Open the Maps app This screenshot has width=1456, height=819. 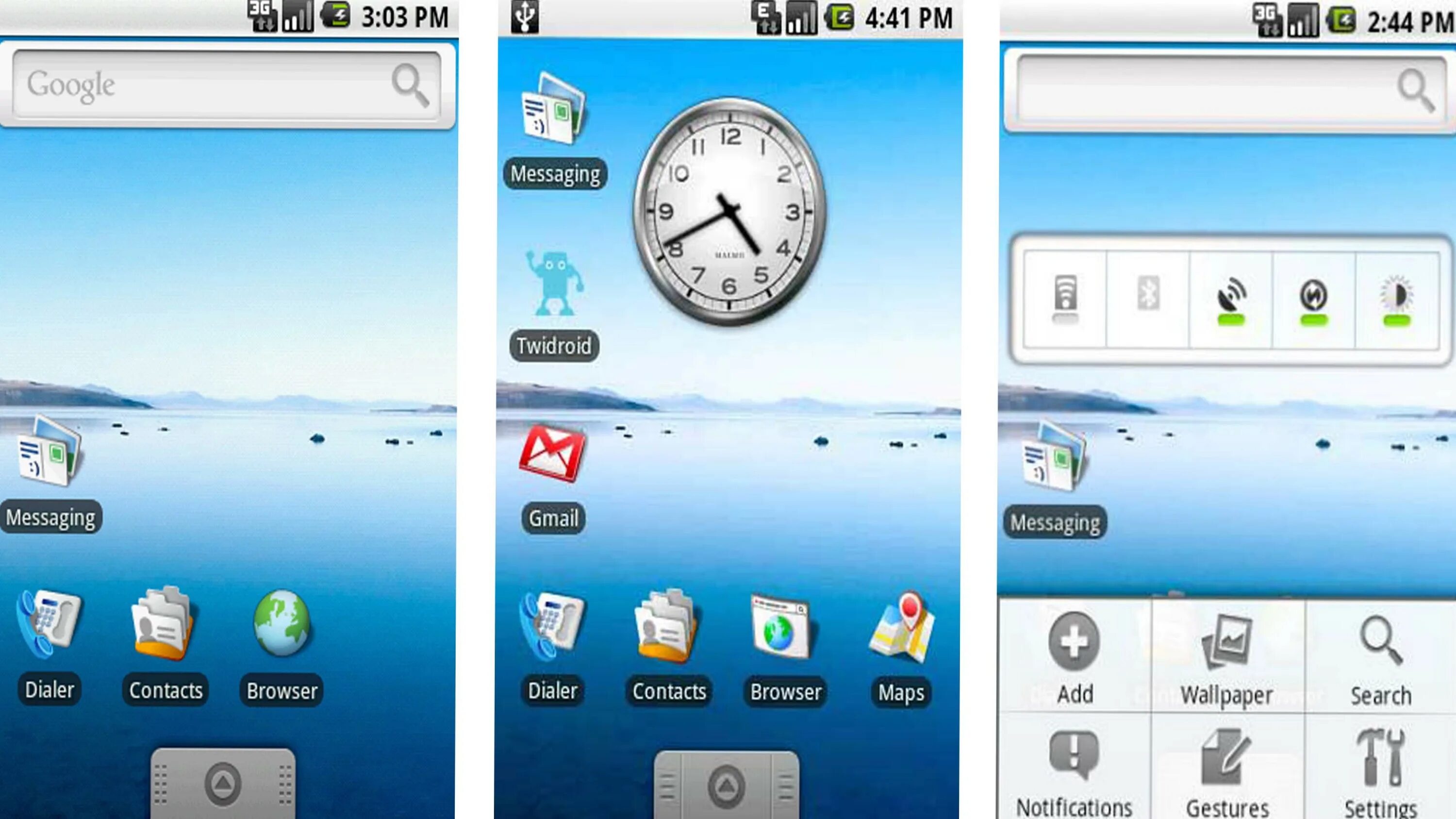(x=898, y=645)
